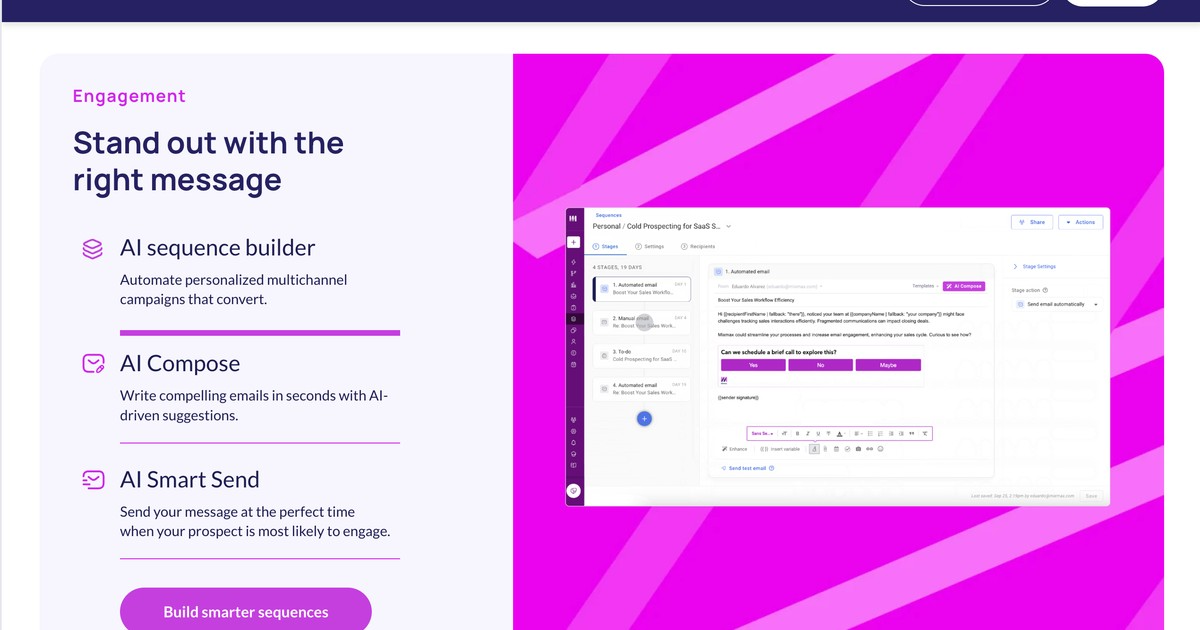Open the Actions dropdown button
The height and width of the screenshot is (630, 1200).
pos(1080,222)
